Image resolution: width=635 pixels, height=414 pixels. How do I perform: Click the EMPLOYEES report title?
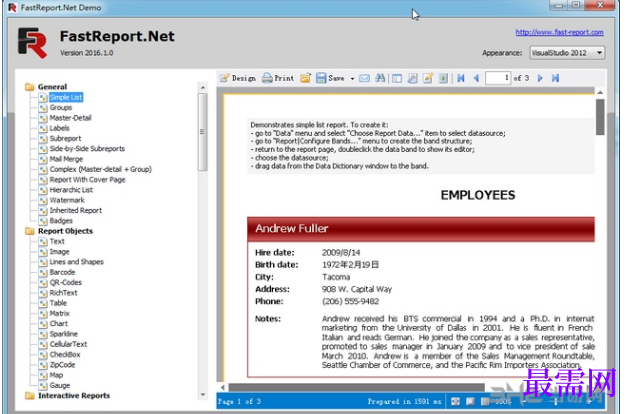(478, 195)
